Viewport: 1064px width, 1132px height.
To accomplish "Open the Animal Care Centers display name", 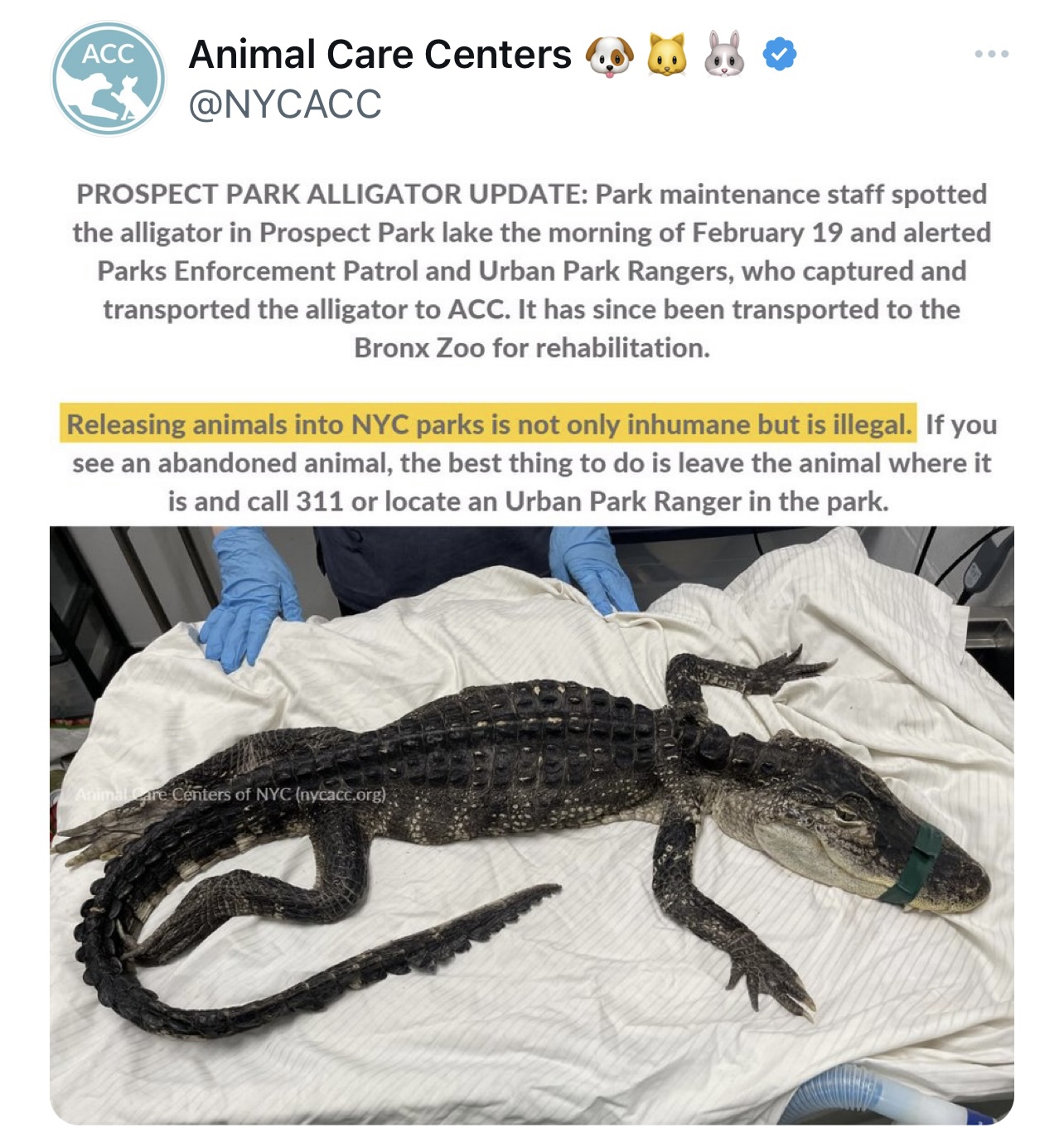I will (380, 55).
